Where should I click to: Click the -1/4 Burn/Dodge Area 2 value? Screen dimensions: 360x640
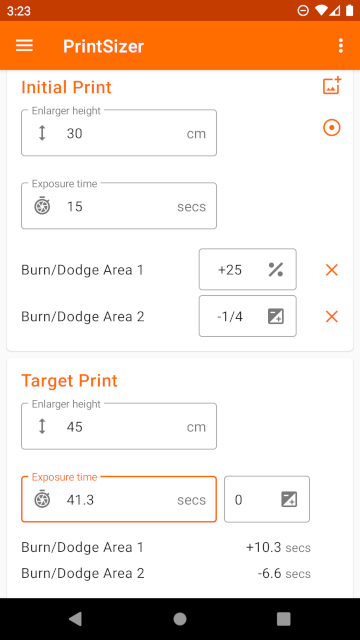(230, 316)
